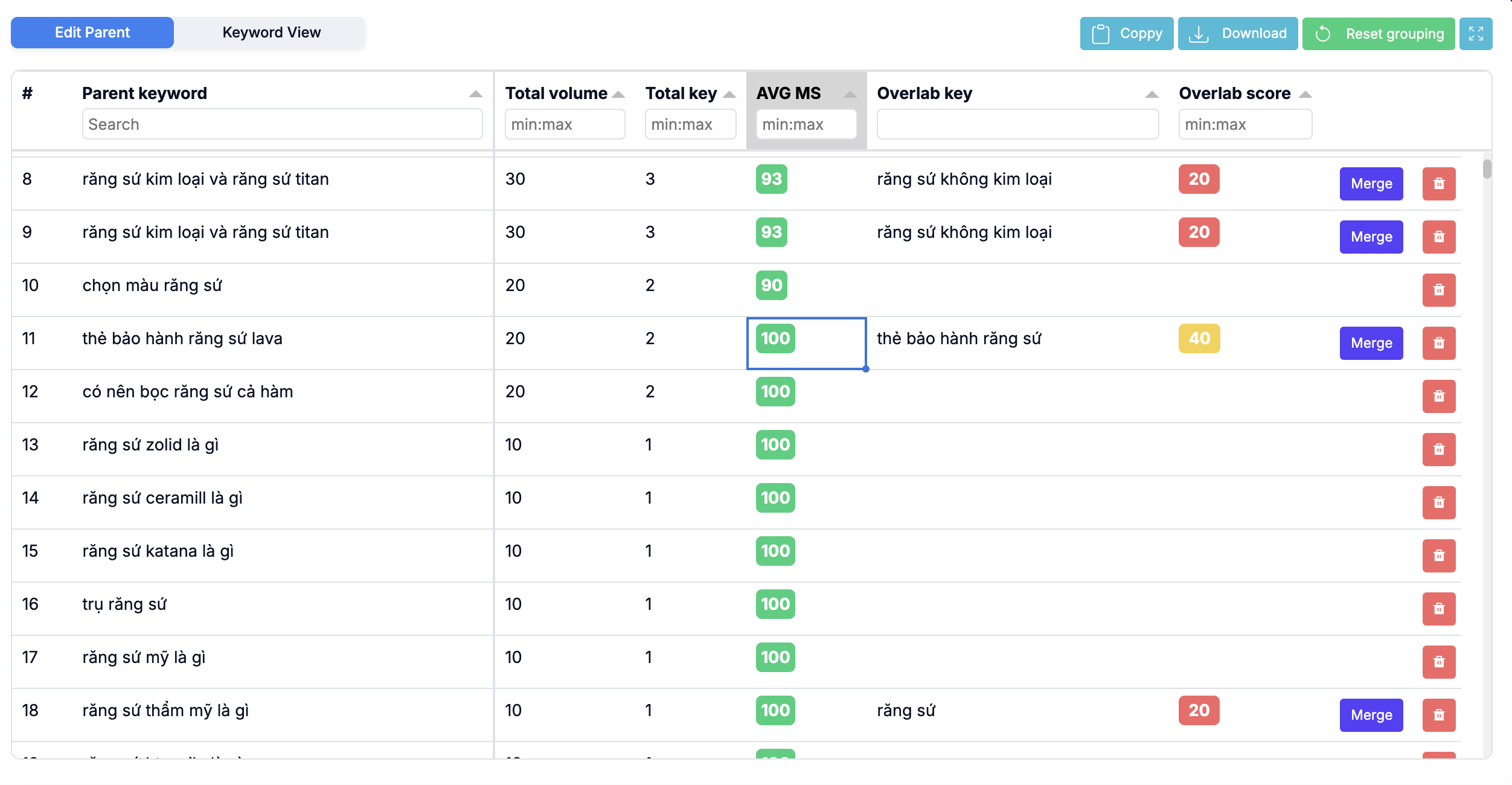Merge row 9 with overlap key

(1371, 237)
